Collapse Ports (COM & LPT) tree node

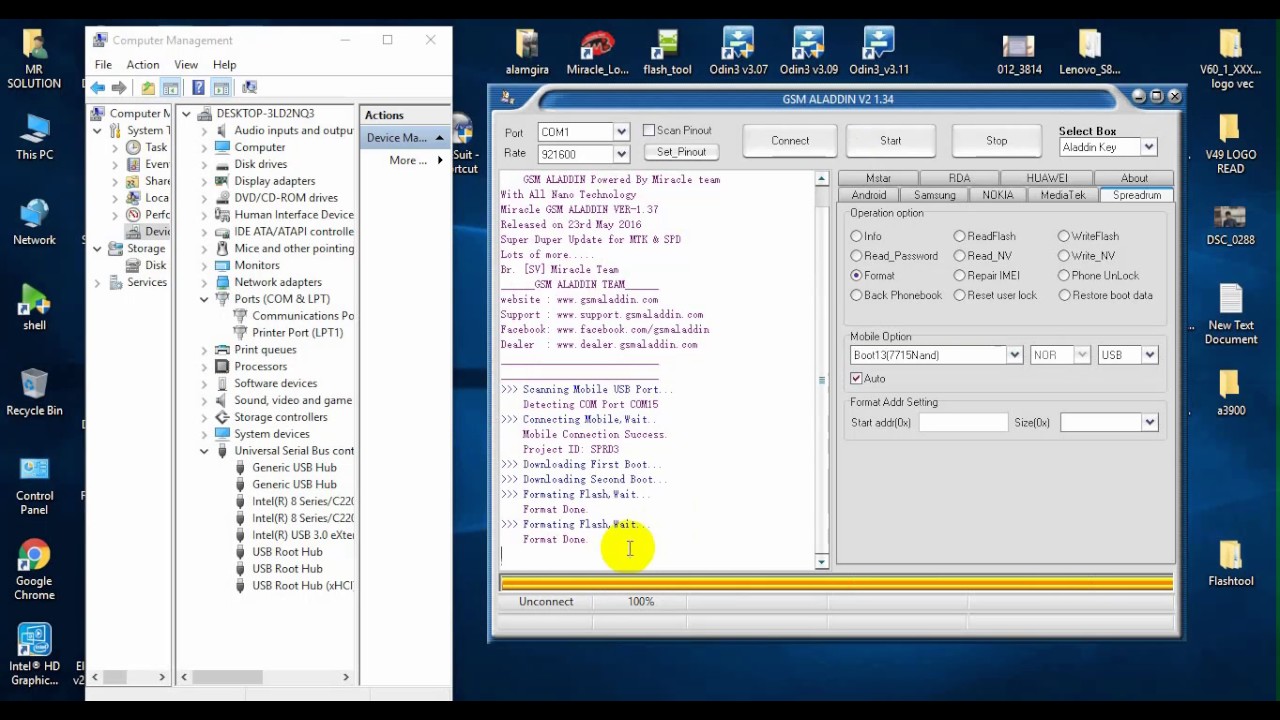pyautogui.click(x=204, y=299)
